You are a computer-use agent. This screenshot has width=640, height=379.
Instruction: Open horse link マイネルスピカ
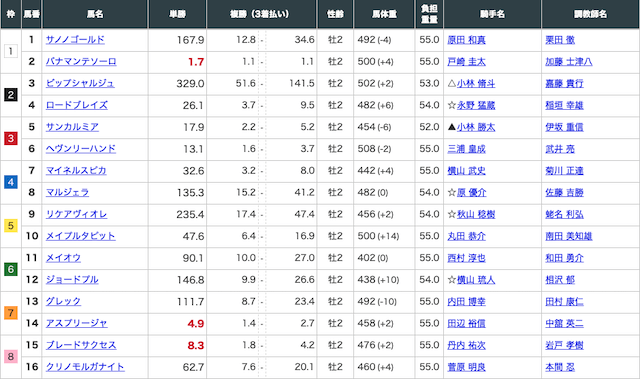(x=76, y=171)
